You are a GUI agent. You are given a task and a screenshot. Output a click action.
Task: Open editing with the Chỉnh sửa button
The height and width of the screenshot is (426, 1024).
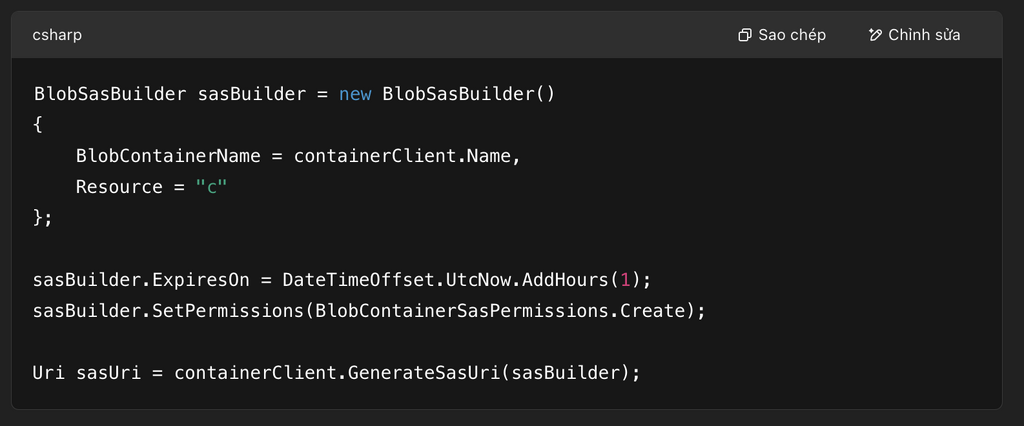click(914, 35)
